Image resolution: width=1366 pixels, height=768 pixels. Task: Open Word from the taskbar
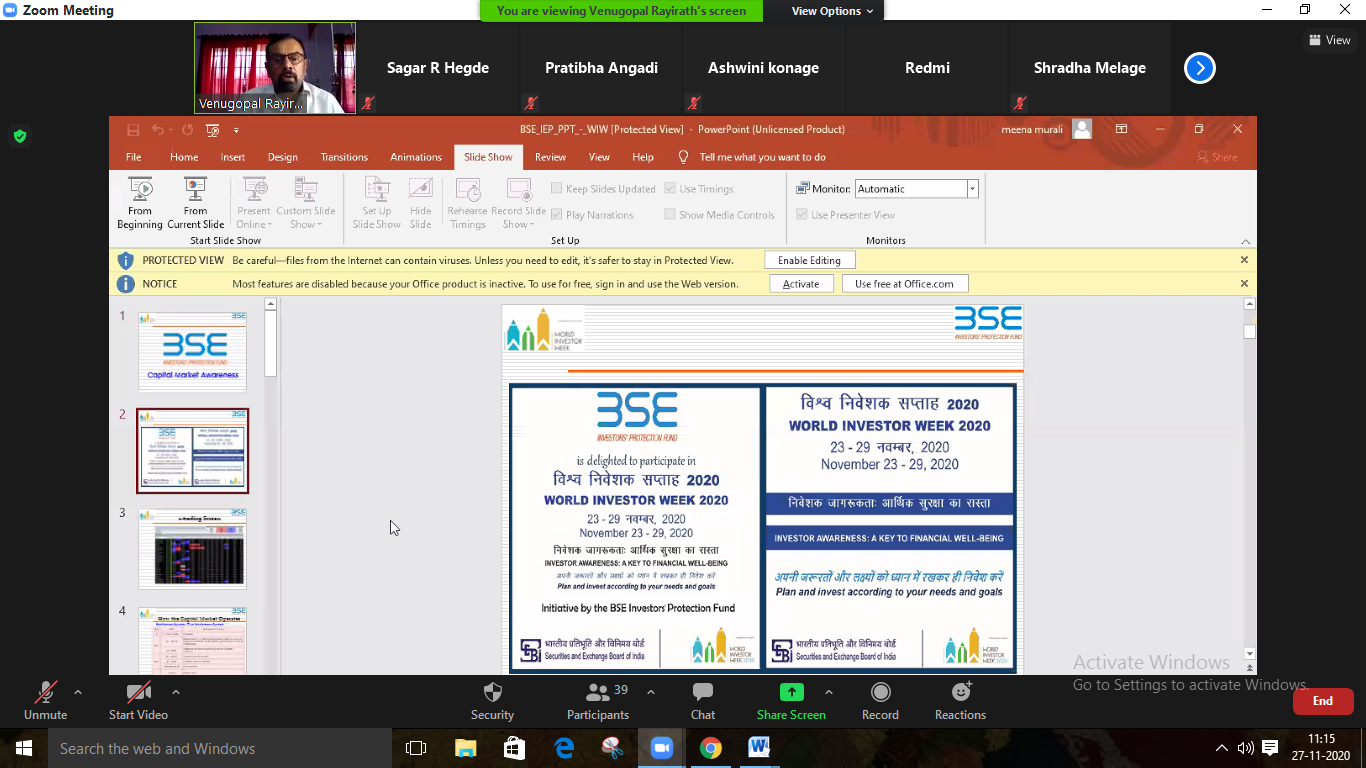pos(759,748)
